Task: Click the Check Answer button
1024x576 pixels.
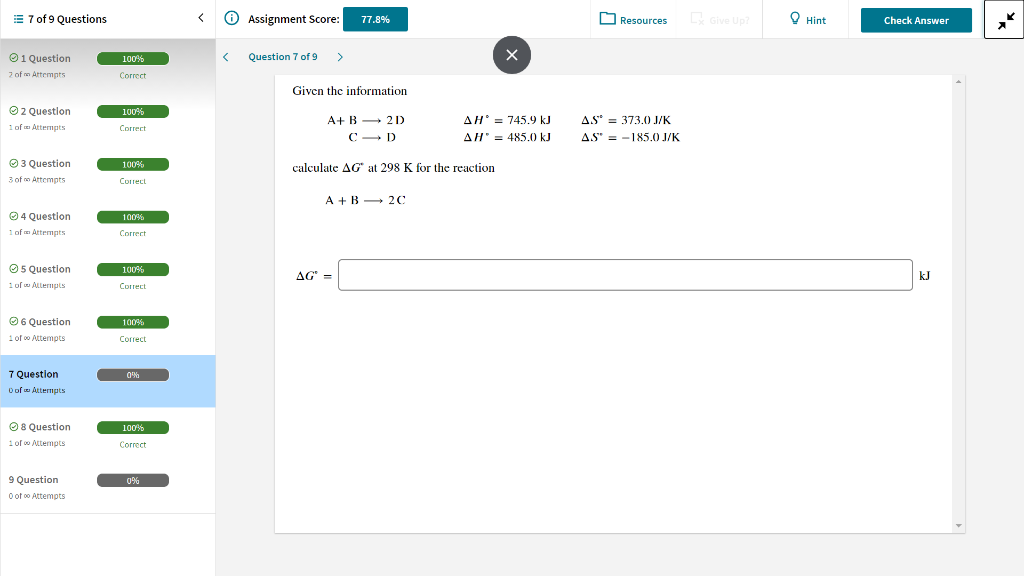Action: click(915, 19)
